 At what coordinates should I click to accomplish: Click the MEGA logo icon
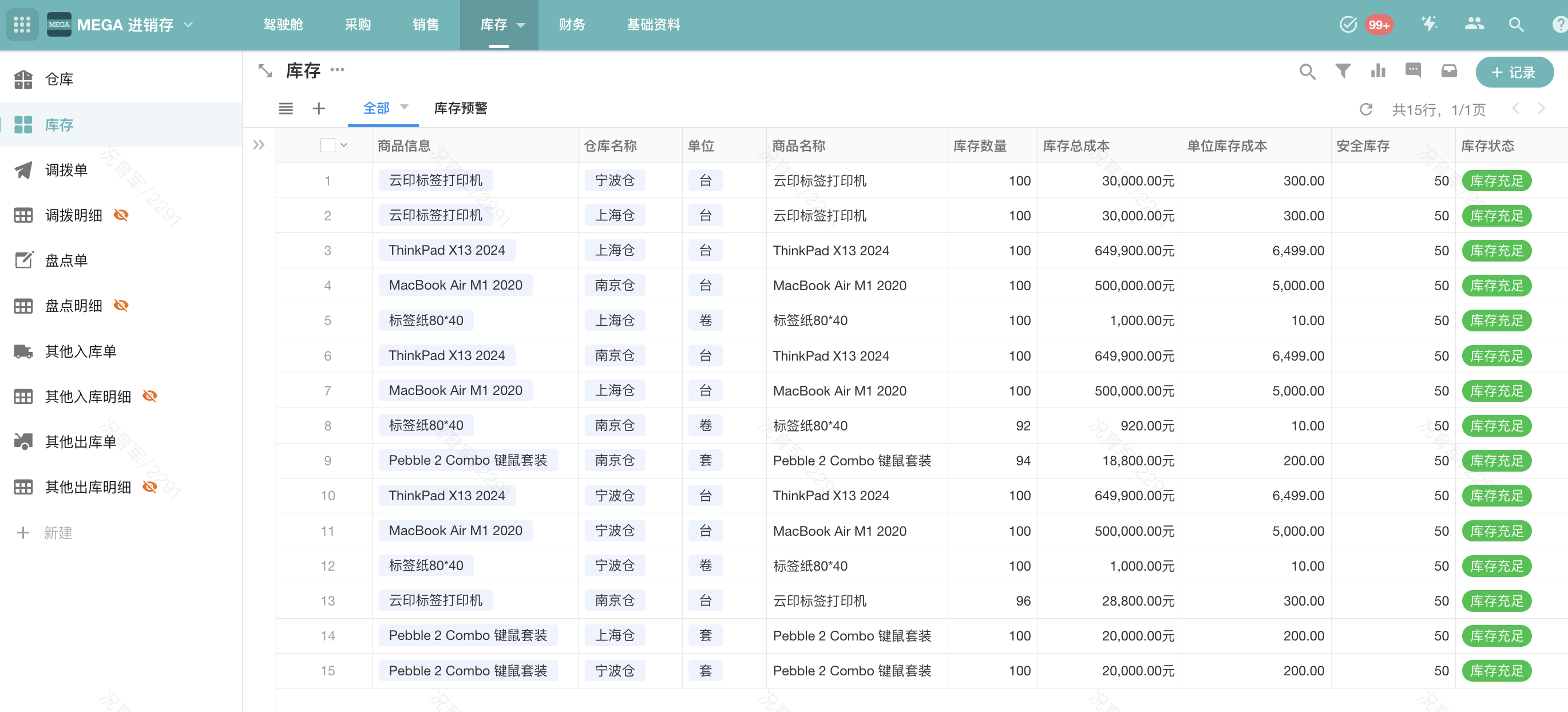[x=59, y=25]
